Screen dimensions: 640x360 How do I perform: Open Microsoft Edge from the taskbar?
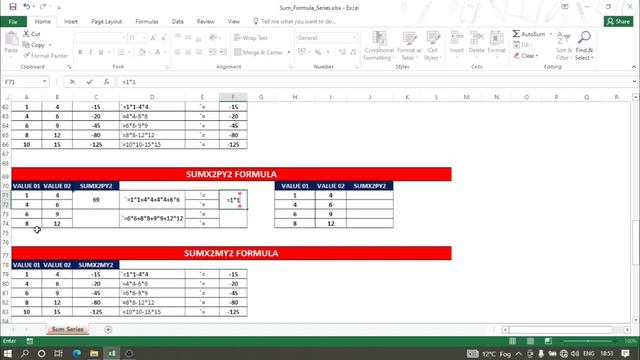76,353
